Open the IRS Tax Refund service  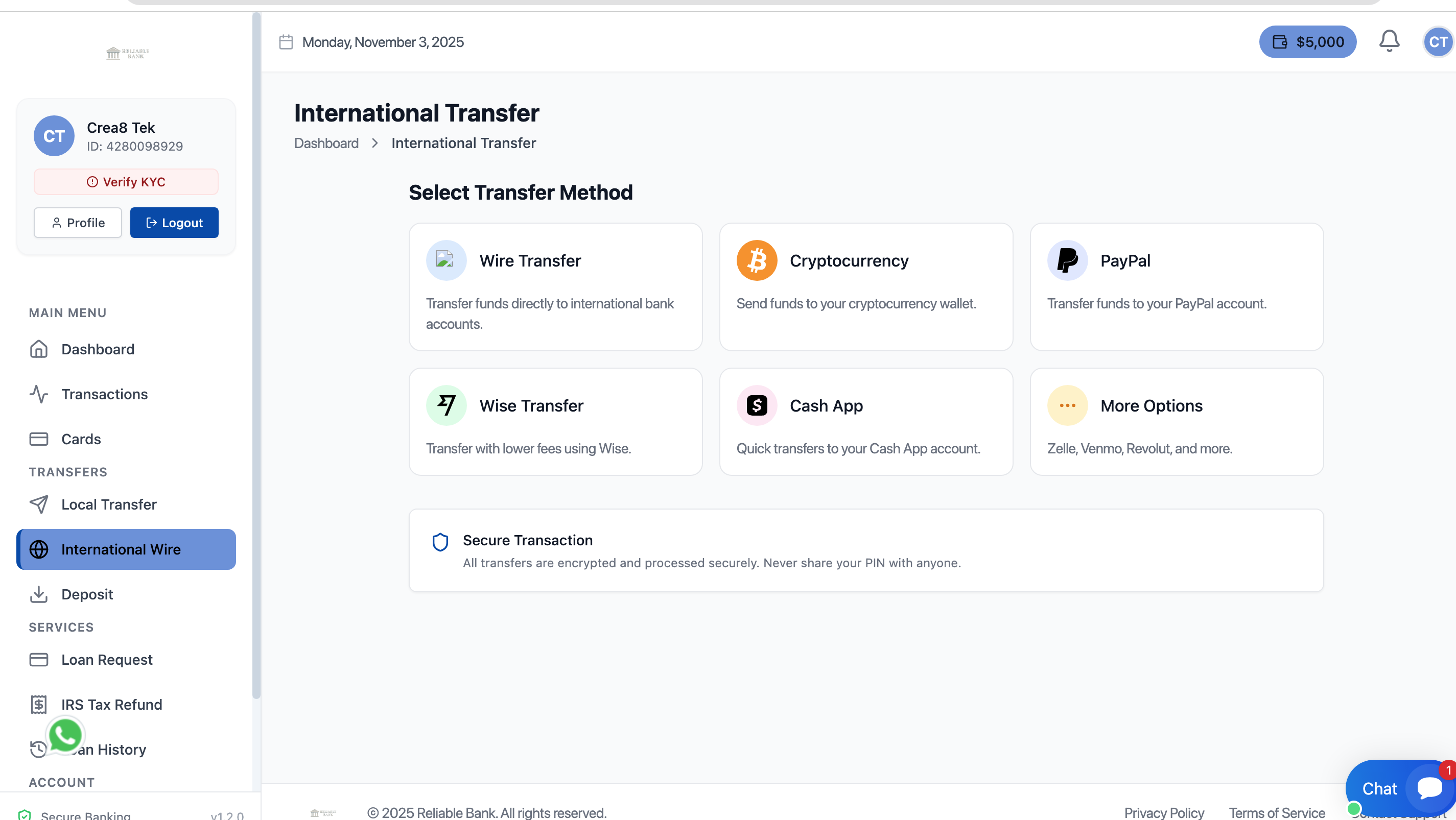(111, 704)
